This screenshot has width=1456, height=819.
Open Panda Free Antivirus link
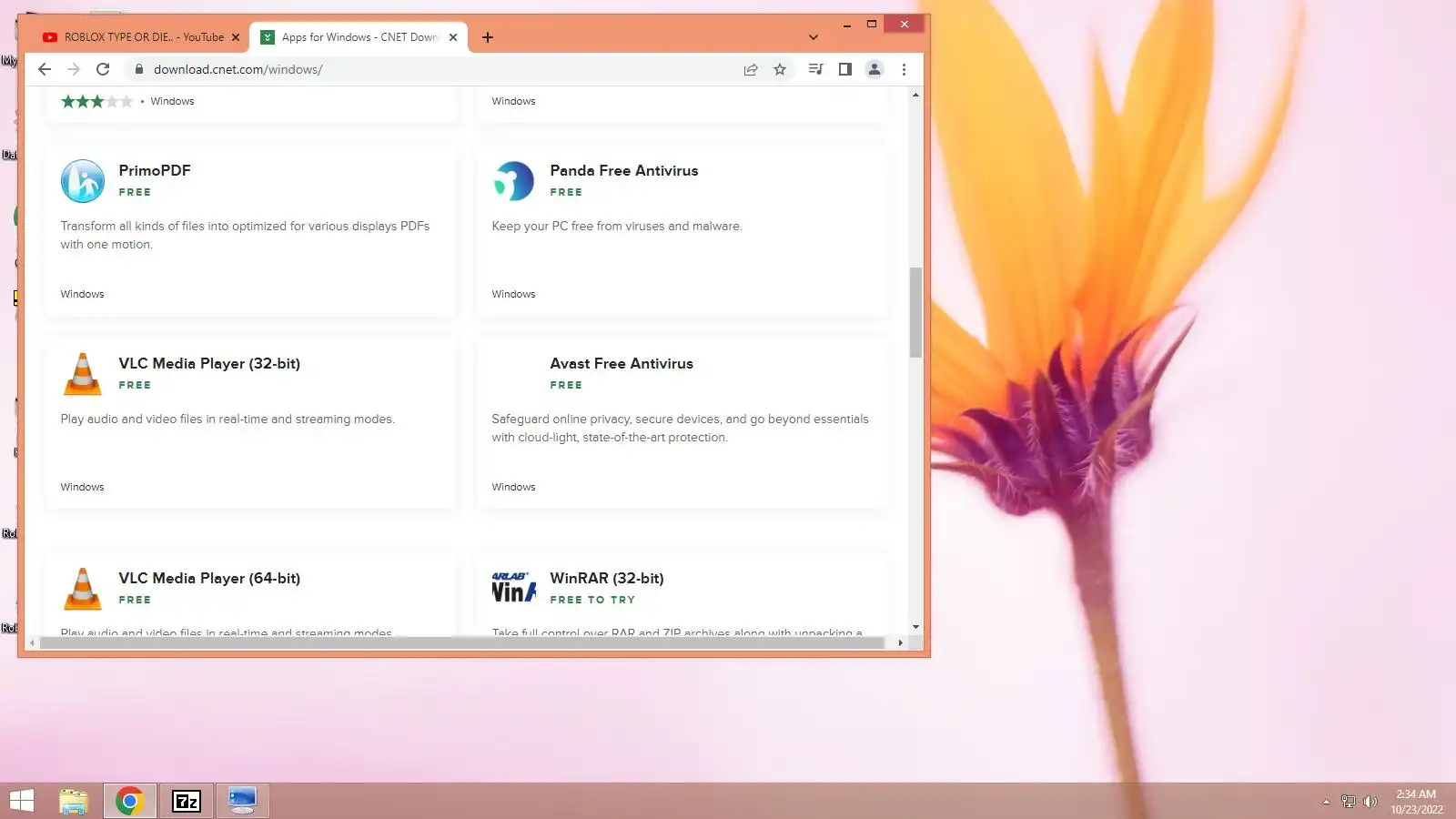(624, 170)
